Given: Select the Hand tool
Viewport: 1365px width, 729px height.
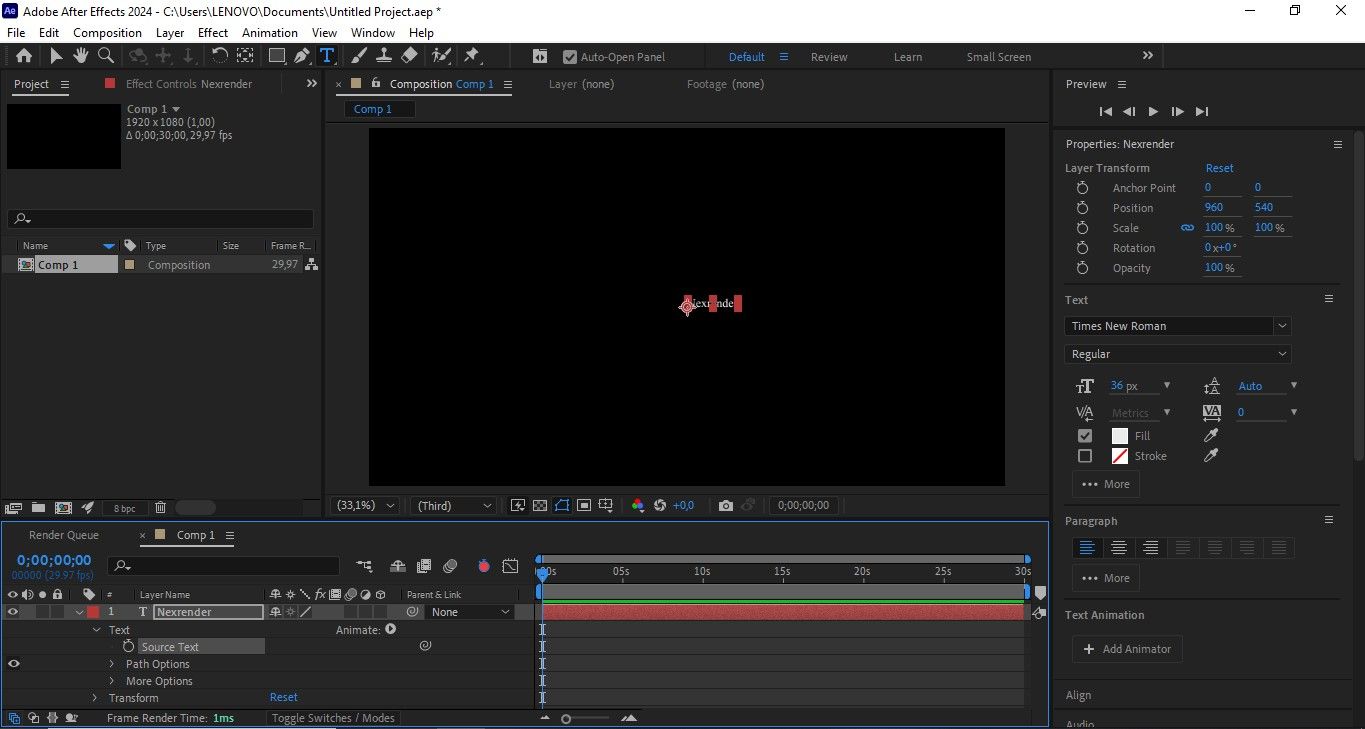Looking at the screenshot, I should [81, 56].
